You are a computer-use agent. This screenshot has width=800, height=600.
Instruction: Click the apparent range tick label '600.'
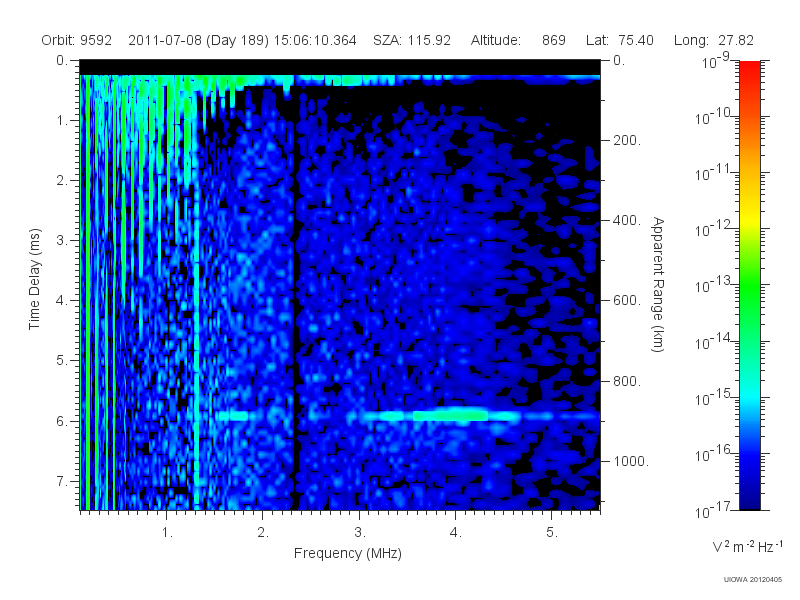pos(627,301)
